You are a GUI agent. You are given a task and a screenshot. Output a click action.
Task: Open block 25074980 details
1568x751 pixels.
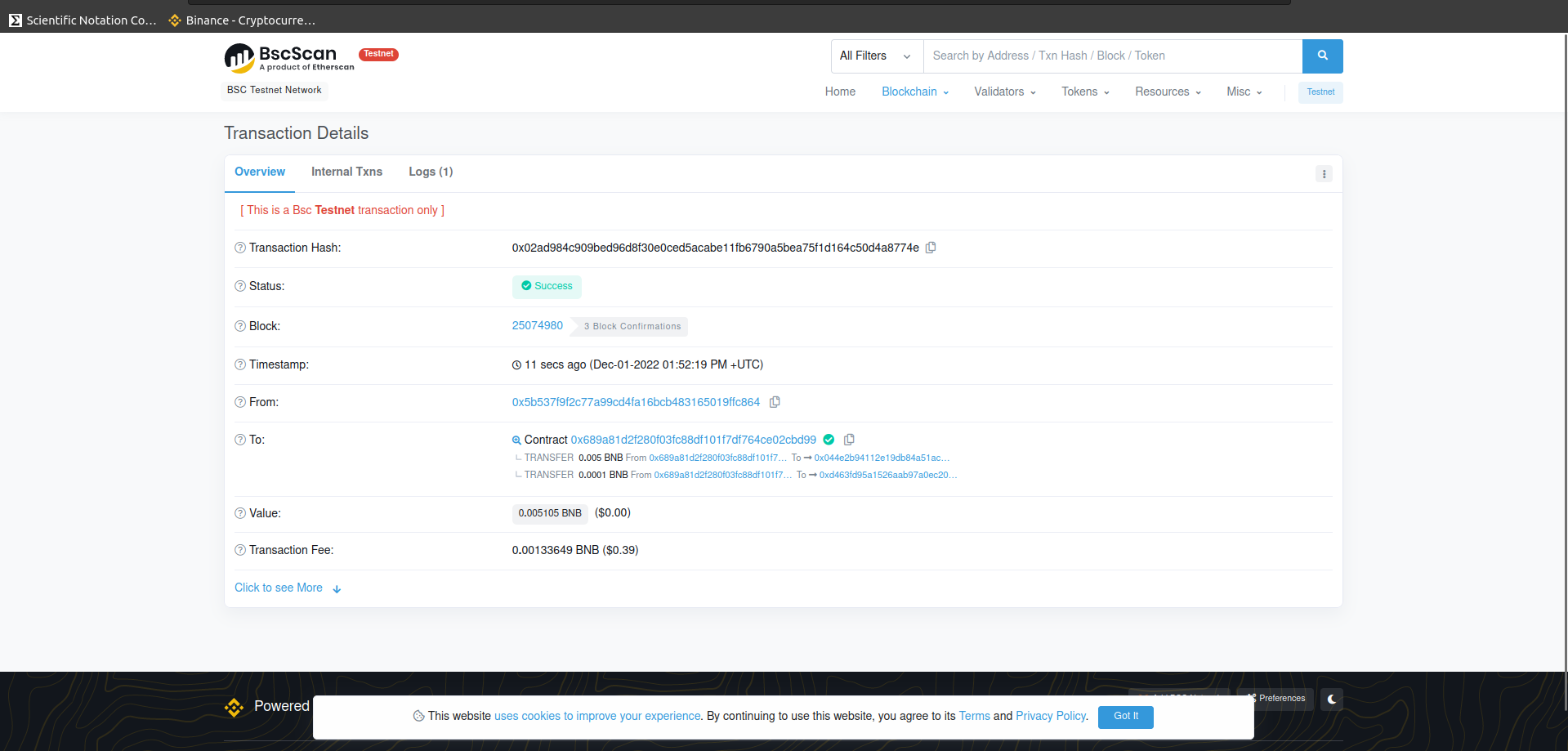tap(537, 325)
